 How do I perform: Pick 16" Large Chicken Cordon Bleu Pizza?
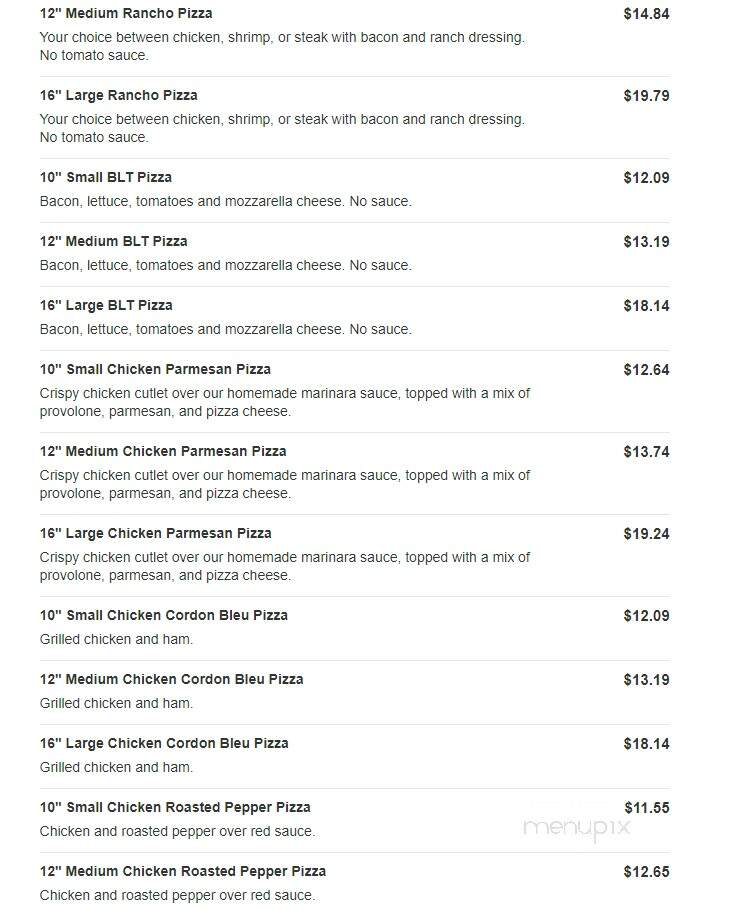(x=164, y=743)
